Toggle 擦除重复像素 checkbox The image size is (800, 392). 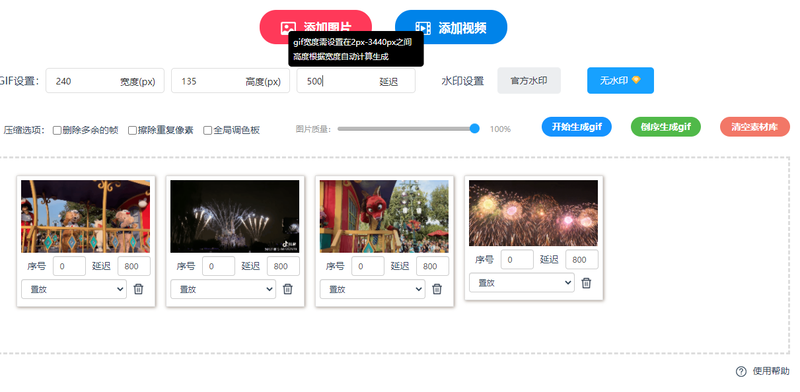click(132, 130)
